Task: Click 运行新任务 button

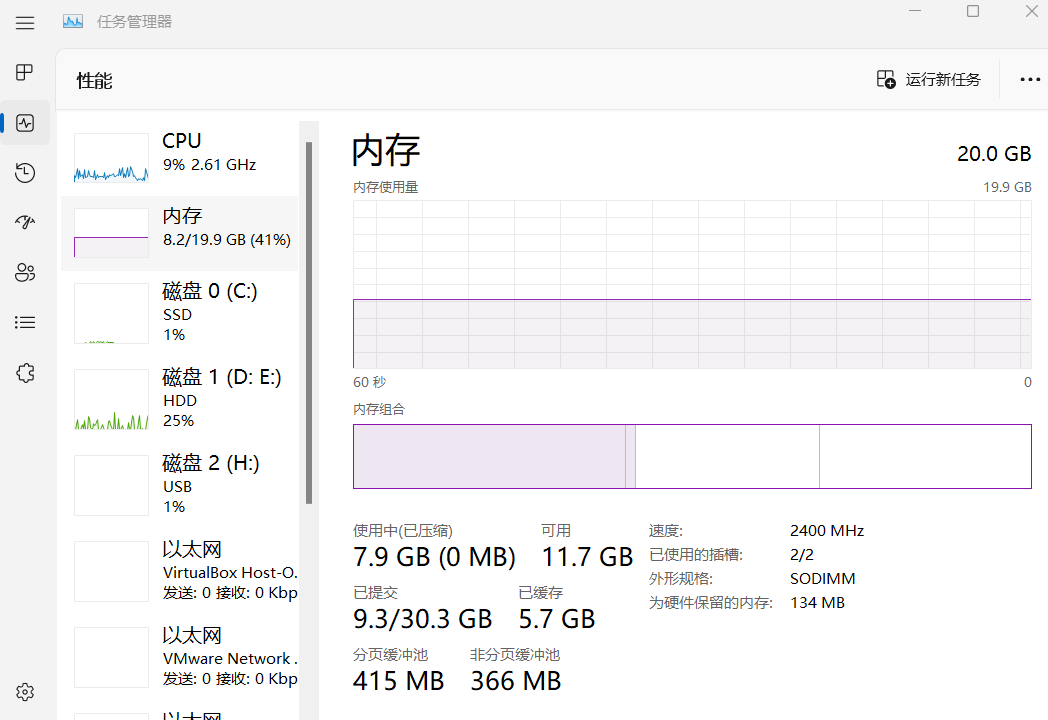Action: coord(928,80)
